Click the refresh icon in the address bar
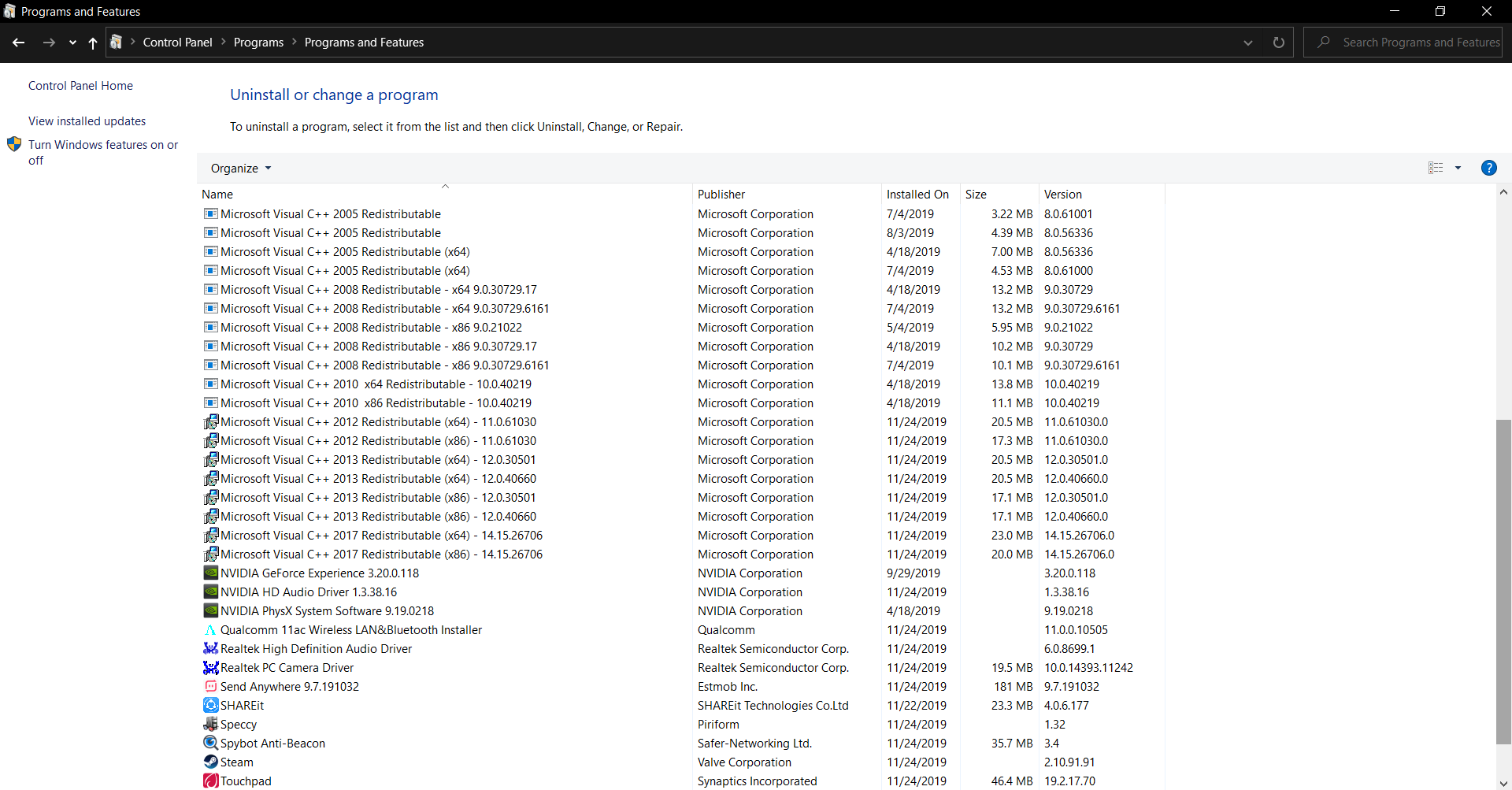 pos(1278,42)
